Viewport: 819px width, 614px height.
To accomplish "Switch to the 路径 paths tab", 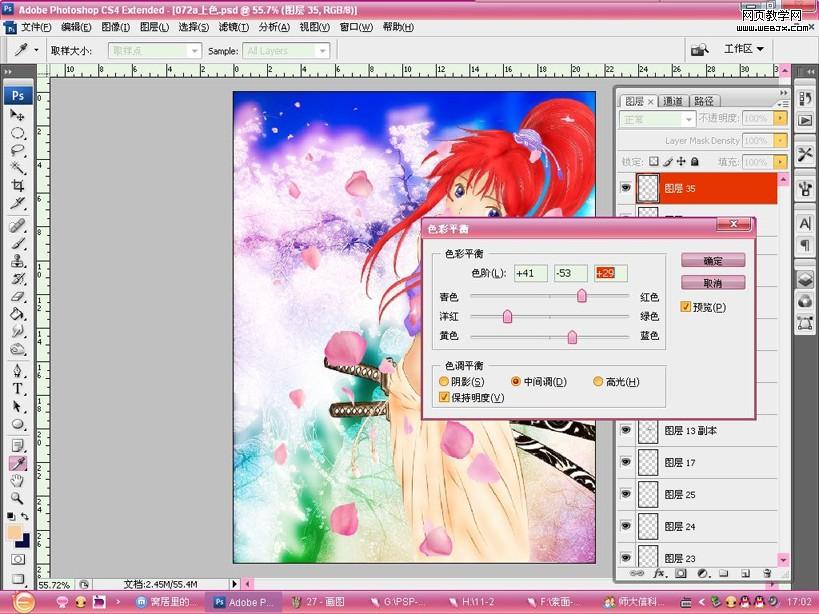I will pos(704,101).
